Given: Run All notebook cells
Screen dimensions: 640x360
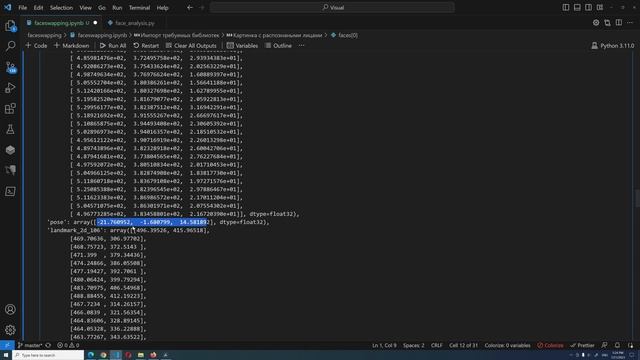Looking at the screenshot, I should (113, 46).
